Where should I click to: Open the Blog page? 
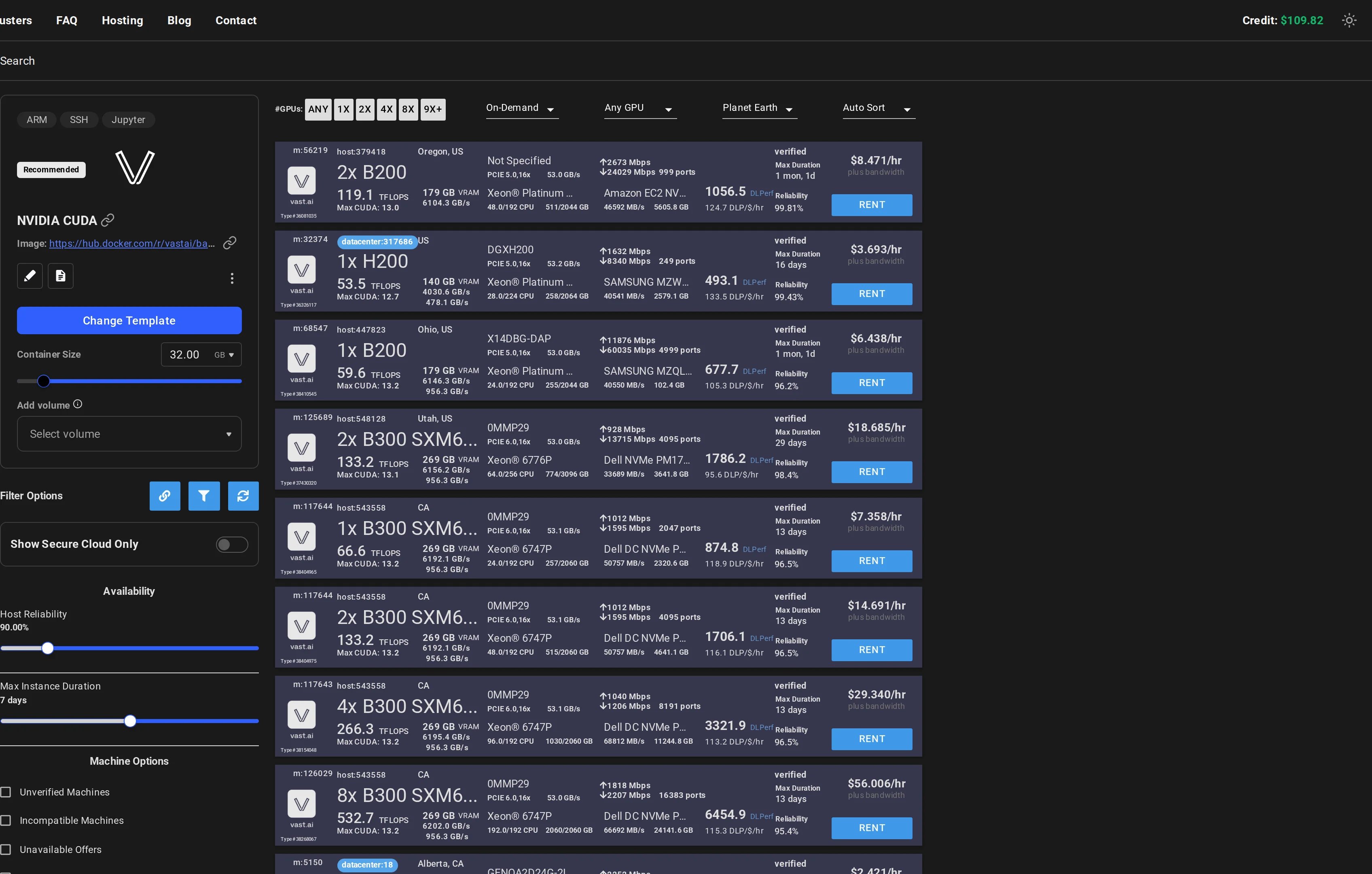point(180,21)
